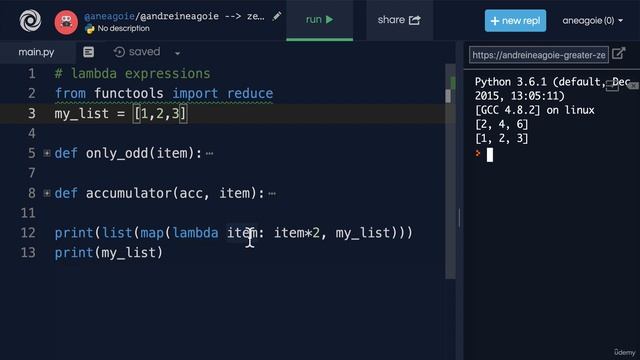Click the [2, 4, 6] console output
Viewport: 640px width, 360px height.
(x=501, y=124)
